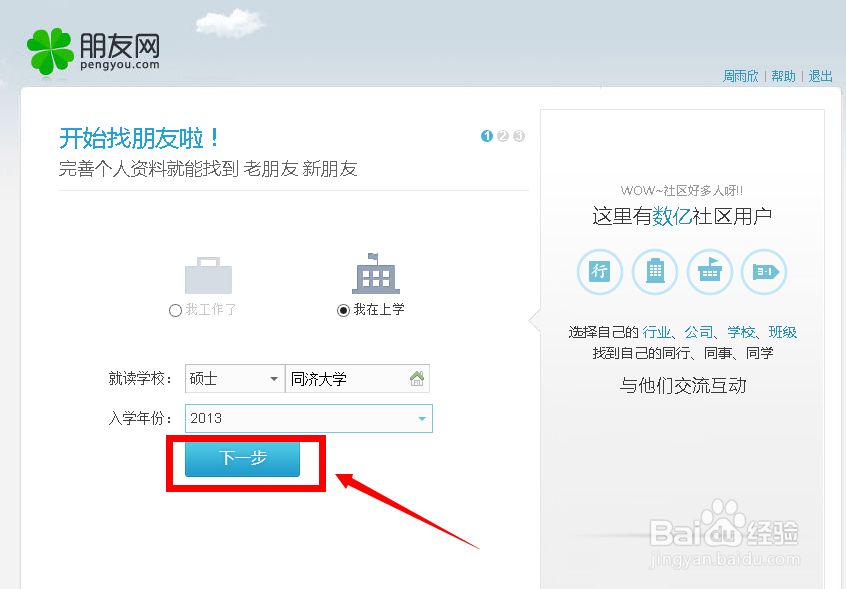Click the green house icon in school field
Screen dimensions: 846x589
[416, 378]
